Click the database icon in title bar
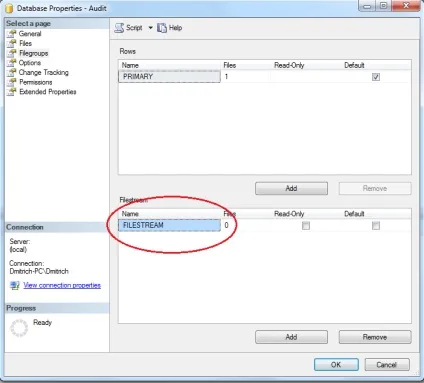The height and width of the screenshot is (383, 424). pyautogui.click(x=9, y=8)
